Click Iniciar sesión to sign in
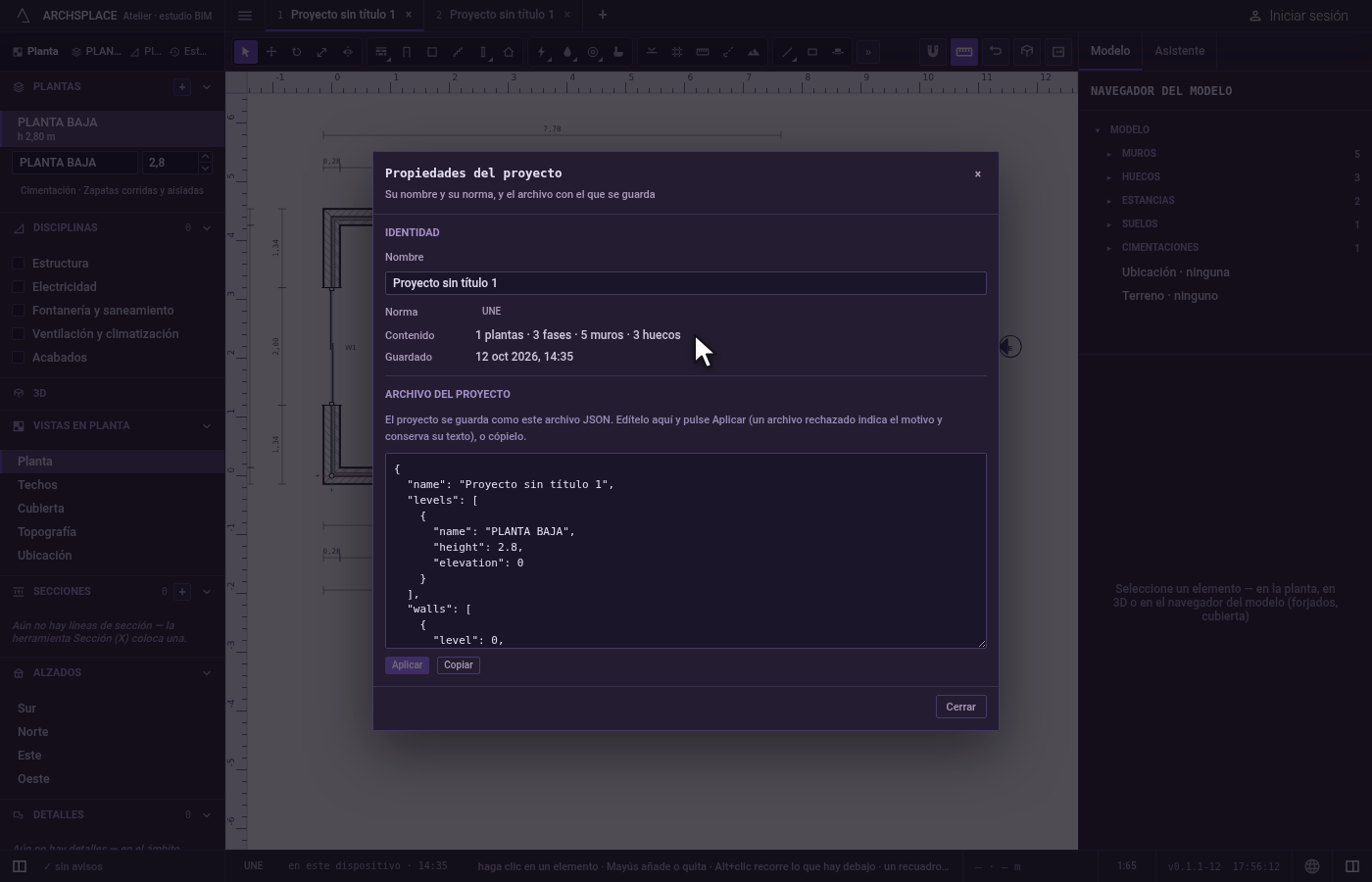Viewport: 1372px width, 882px height. coord(1298,16)
